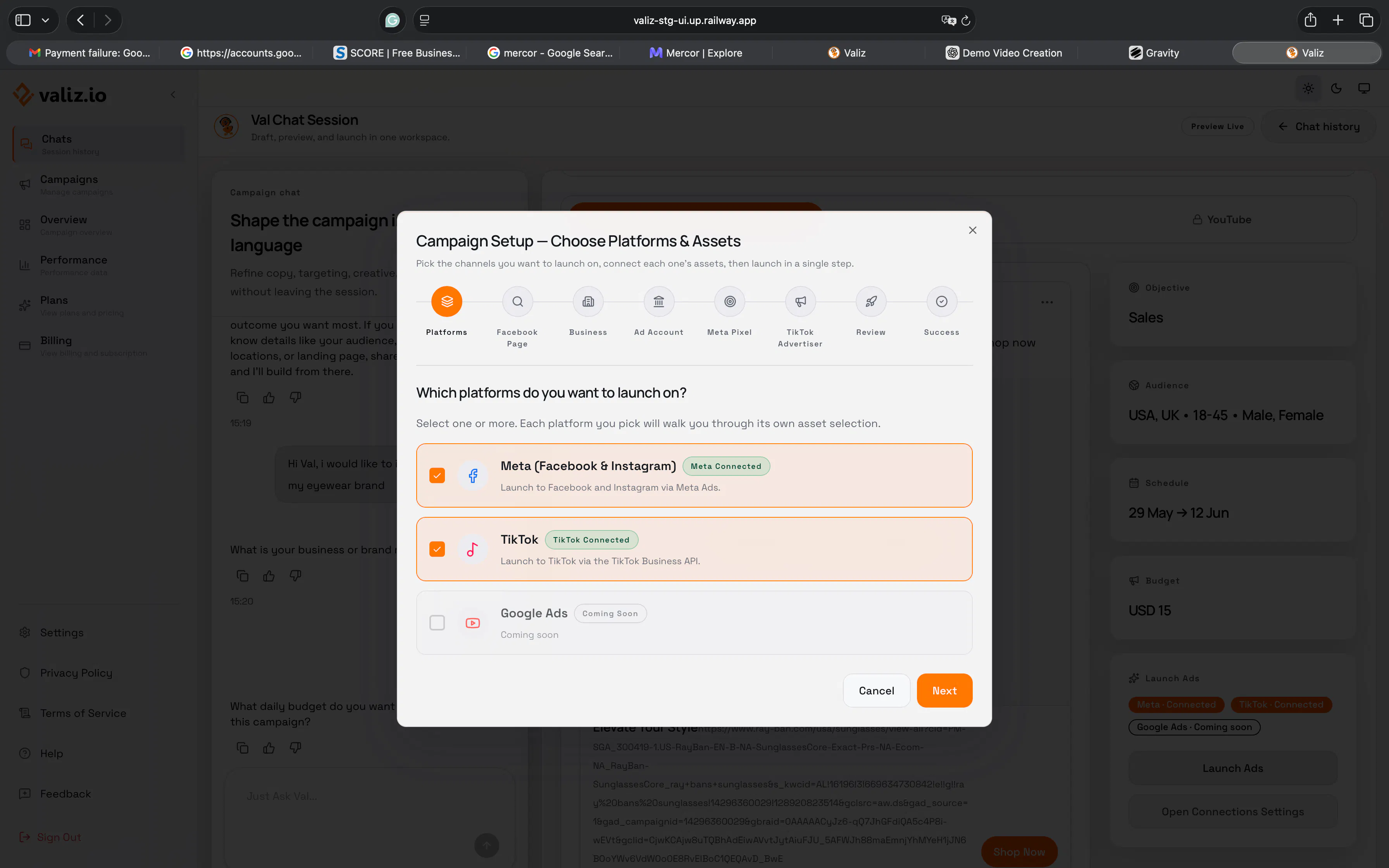1389x868 pixels.
Task: Open Campaigns in the sidebar
Action: click(99, 184)
